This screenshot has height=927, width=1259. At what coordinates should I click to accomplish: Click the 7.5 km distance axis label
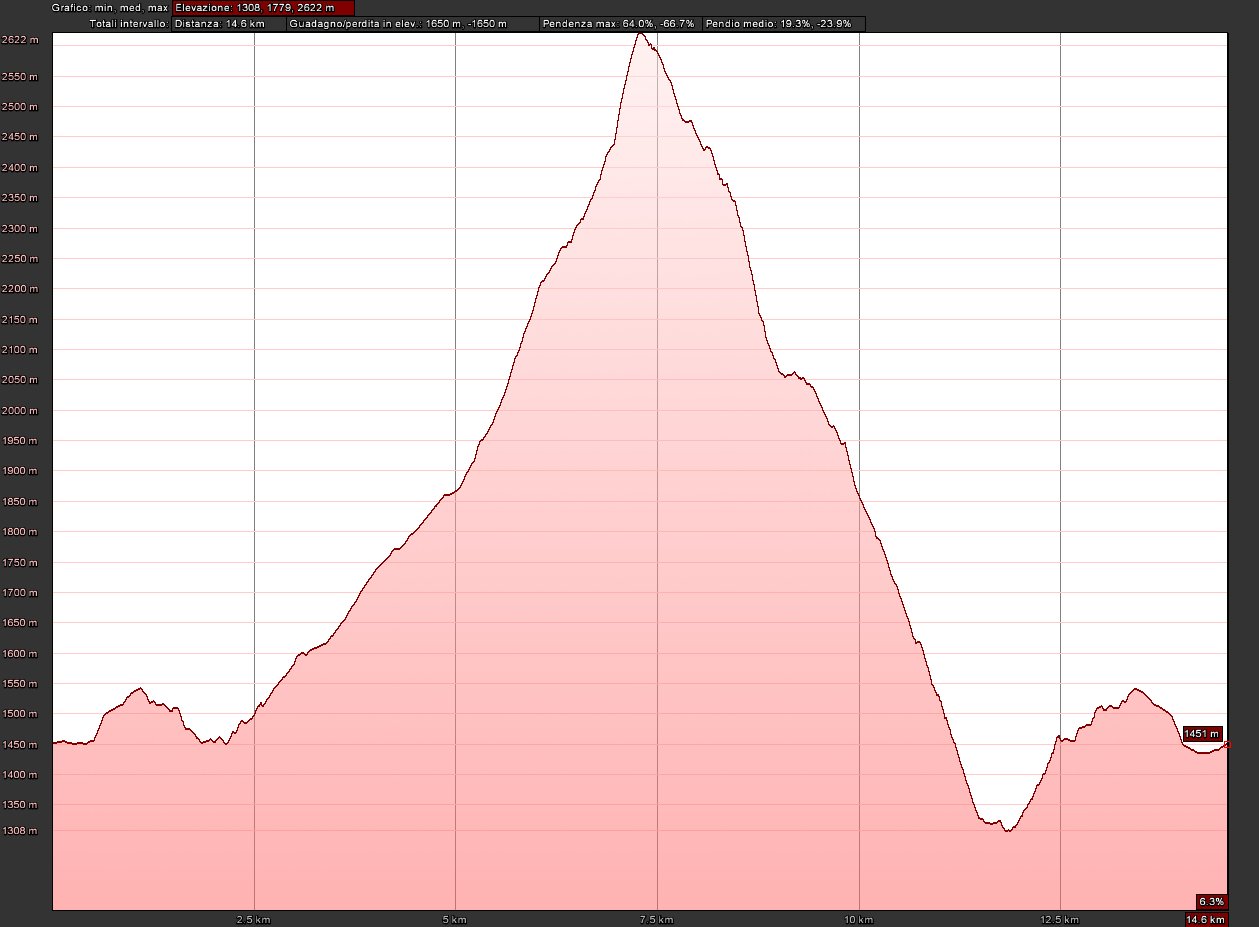(657, 919)
